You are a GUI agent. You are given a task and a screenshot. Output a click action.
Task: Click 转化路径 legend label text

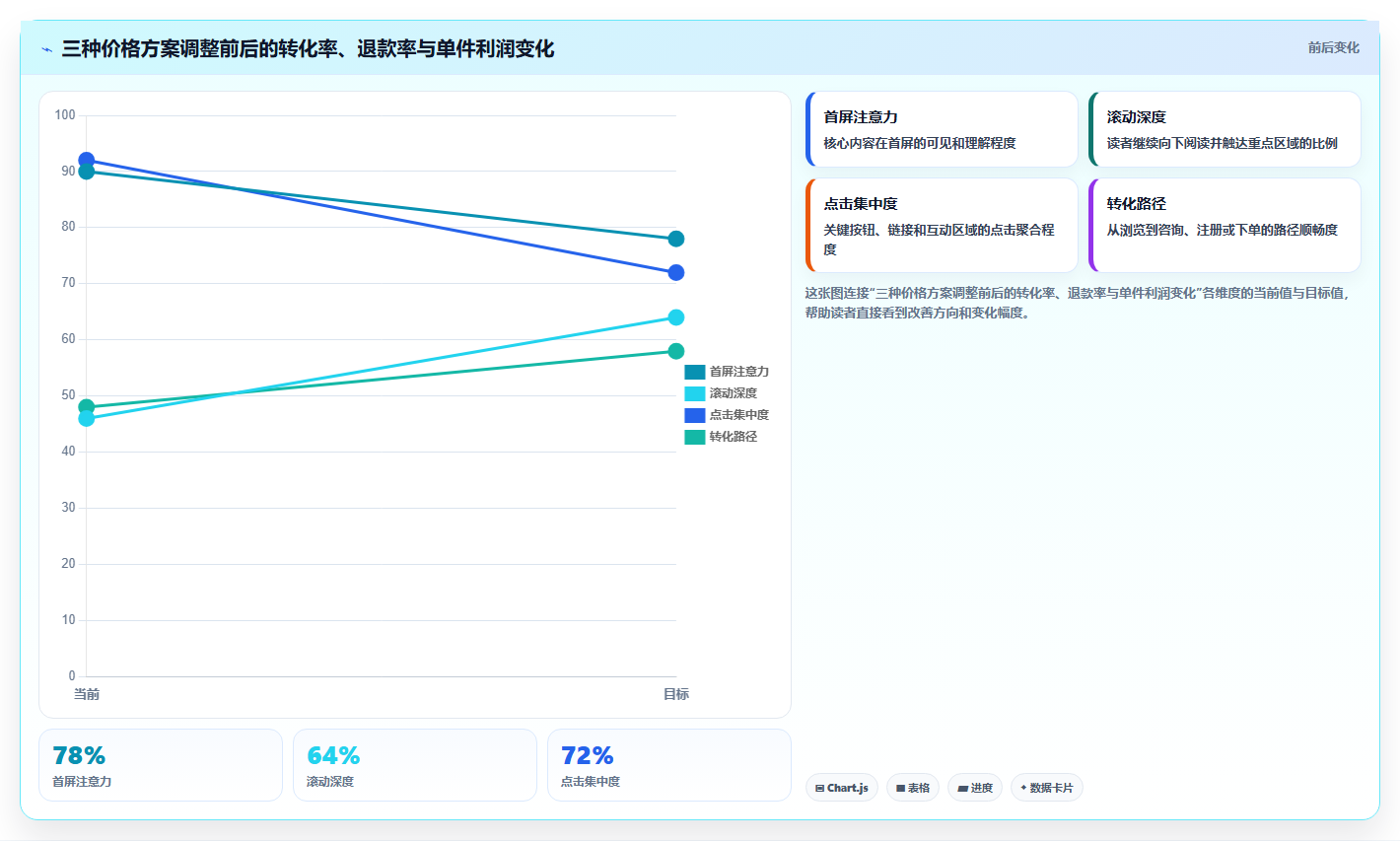click(x=734, y=437)
